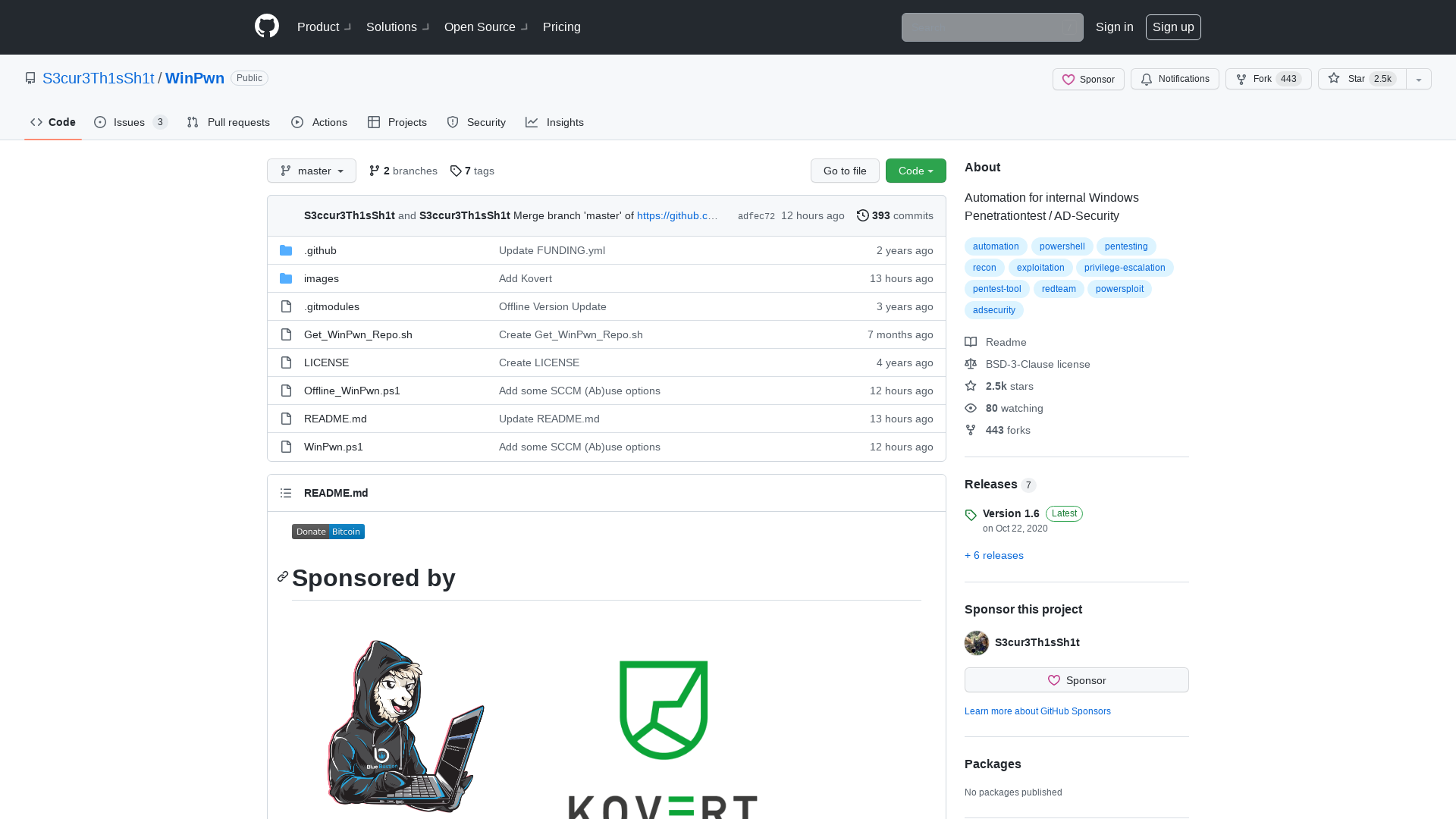The width and height of the screenshot is (1456, 819).
Task: Open the star lists dropdown arrow
Action: point(1419,79)
